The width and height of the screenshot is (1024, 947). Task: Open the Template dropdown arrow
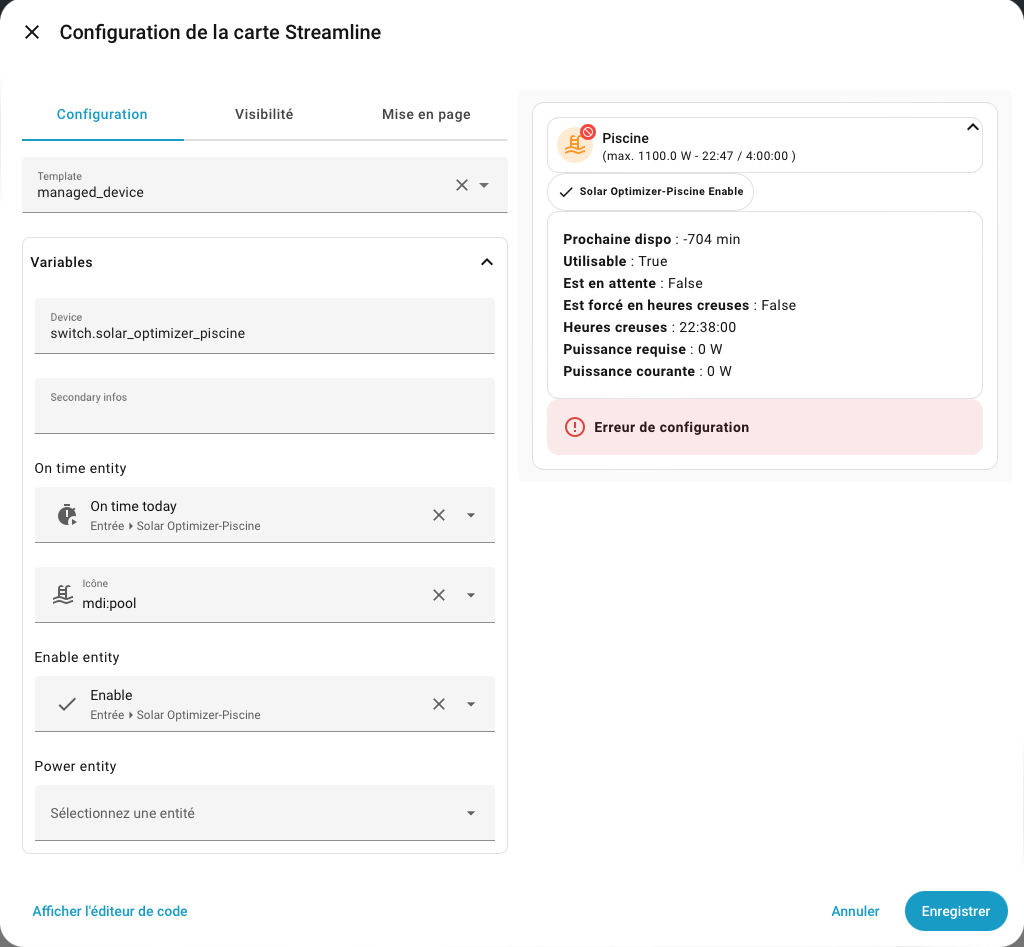coord(484,185)
